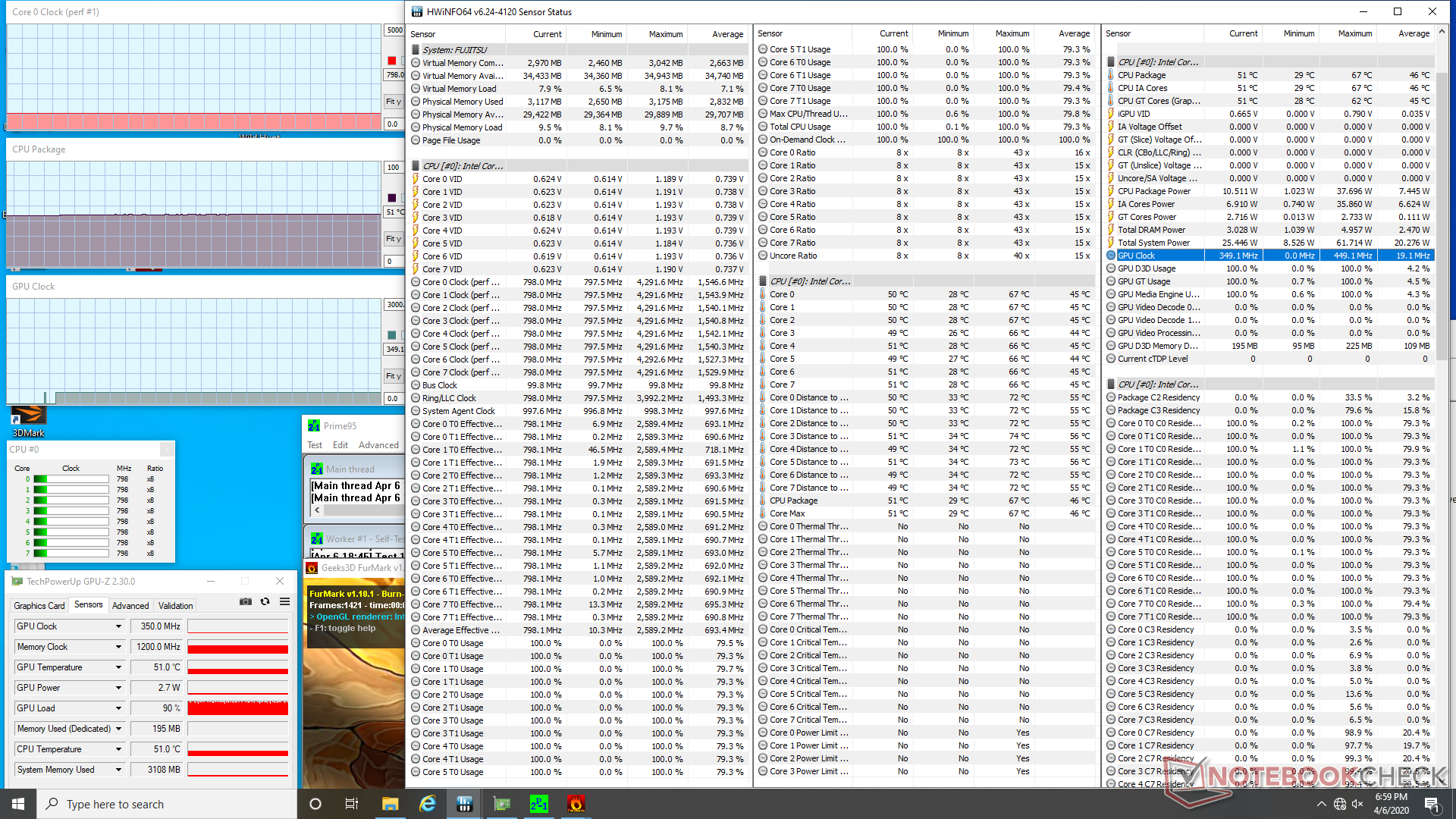Switch to the Graphics Card tab
Viewport: 1456px width, 819px height.
point(39,606)
